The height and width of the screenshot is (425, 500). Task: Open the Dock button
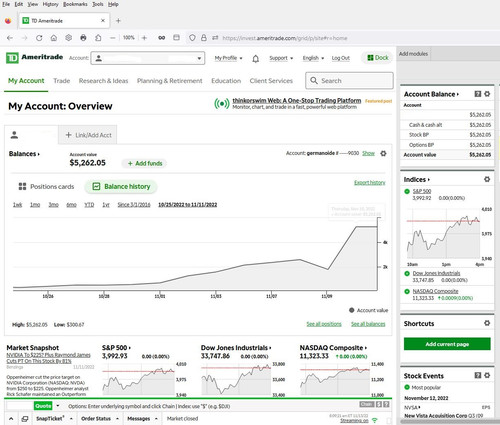pyautogui.click(x=377, y=58)
